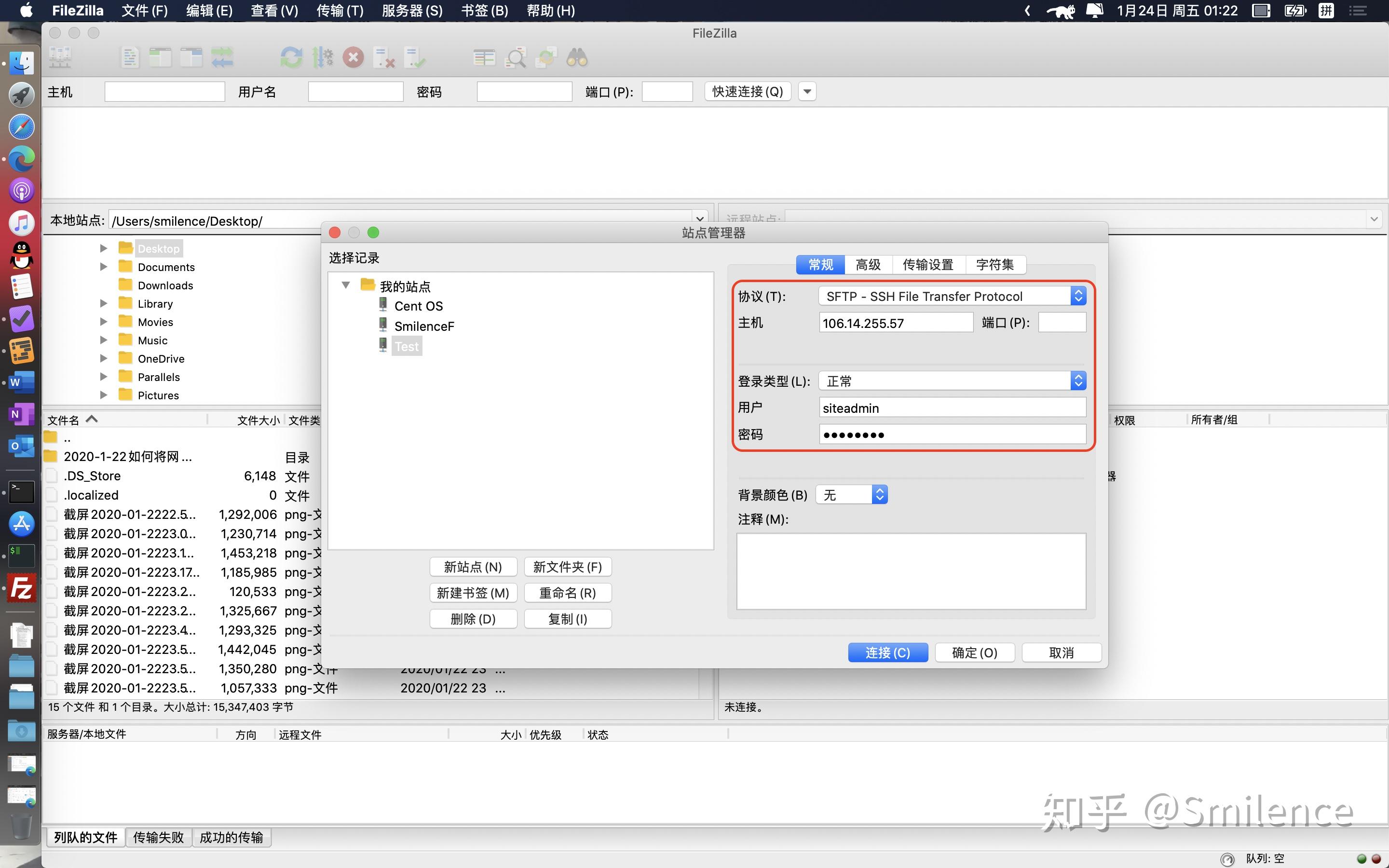Open the Site Manager toolbar icon
Viewport: 1389px width, 868px height.
[x=60, y=57]
